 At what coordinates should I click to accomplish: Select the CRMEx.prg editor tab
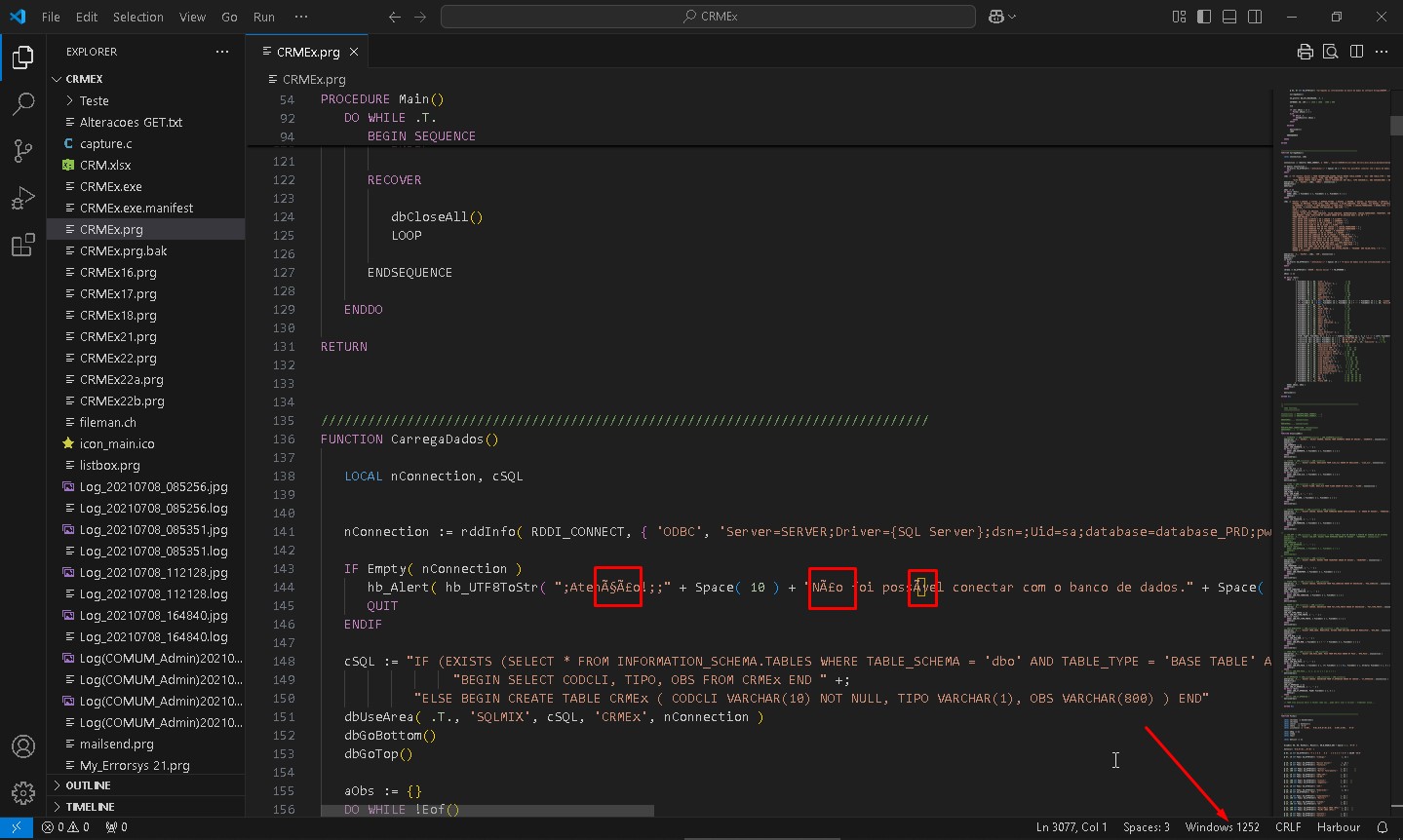307,52
